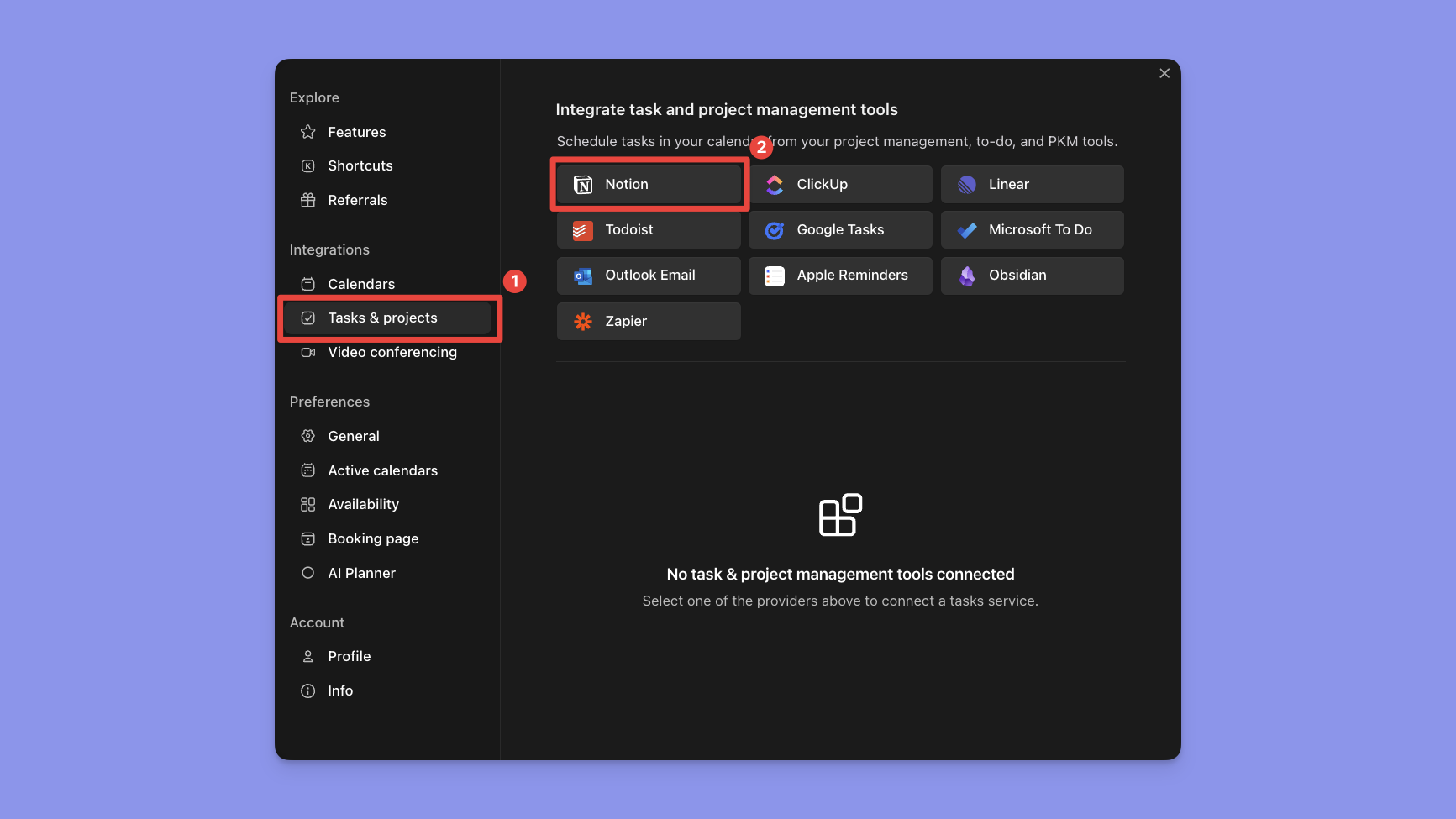Click the Todoist logo icon
The height and width of the screenshot is (819, 1456).
pos(583,230)
